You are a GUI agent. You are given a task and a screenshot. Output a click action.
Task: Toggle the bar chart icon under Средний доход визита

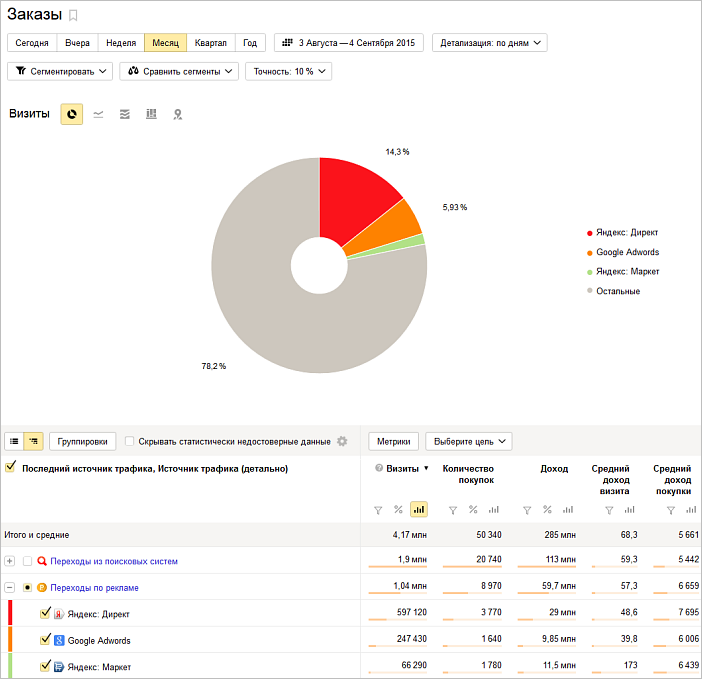tap(629, 510)
